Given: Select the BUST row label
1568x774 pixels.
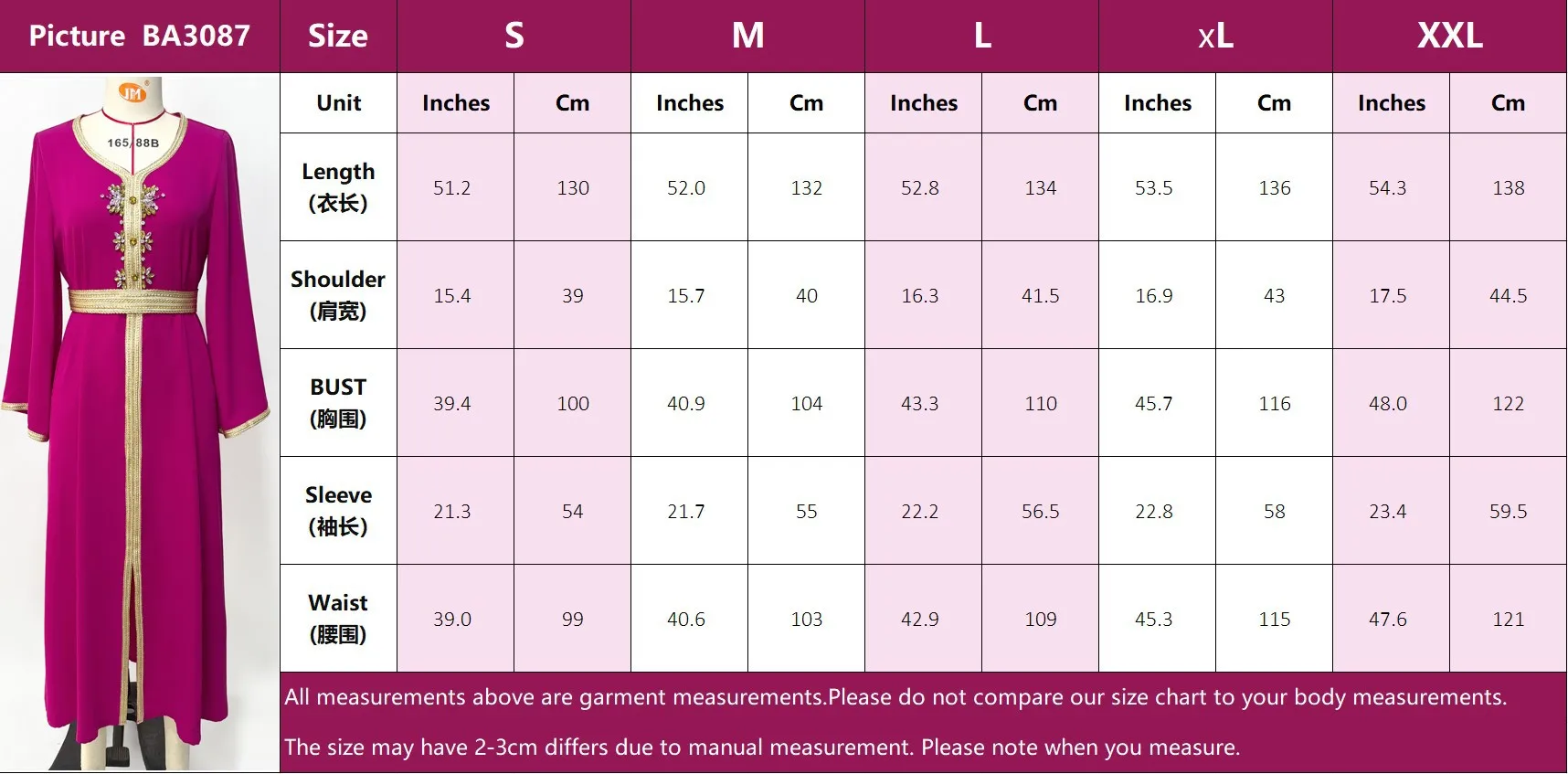Looking at the screenshot, I should pyautogui.click(x=338, y=403).
